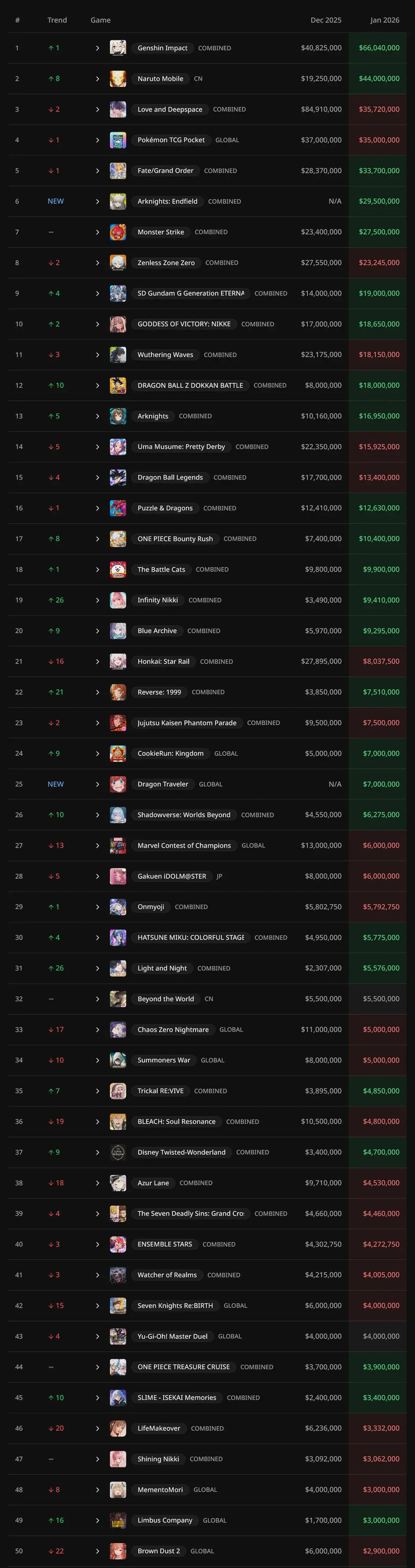Sort by the Jan 2026 column header
Screen dimensions: 415x1568
[385, 20]
